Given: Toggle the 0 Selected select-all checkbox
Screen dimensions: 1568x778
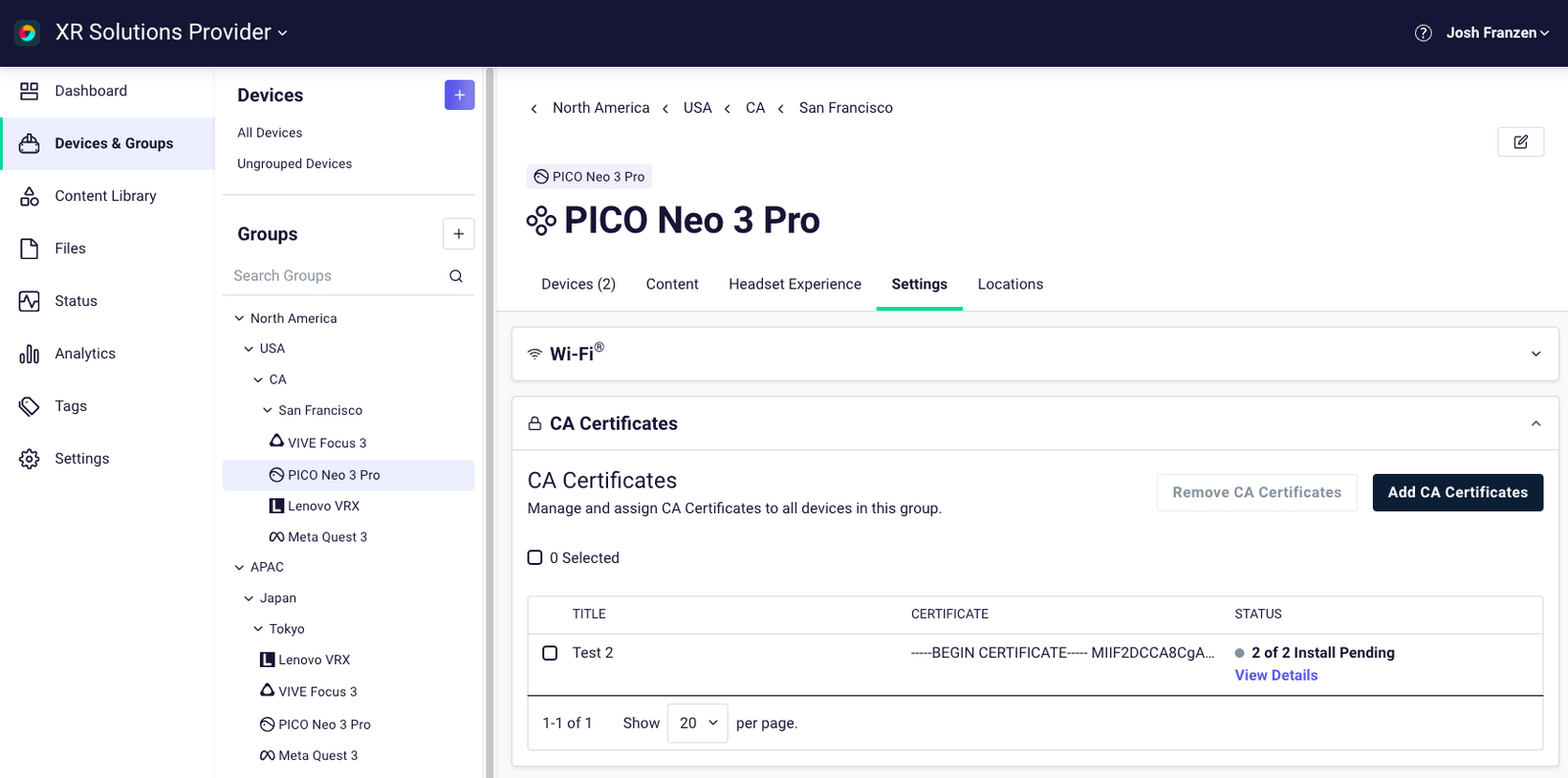Looking at the screenshot, I should point(535,557).
